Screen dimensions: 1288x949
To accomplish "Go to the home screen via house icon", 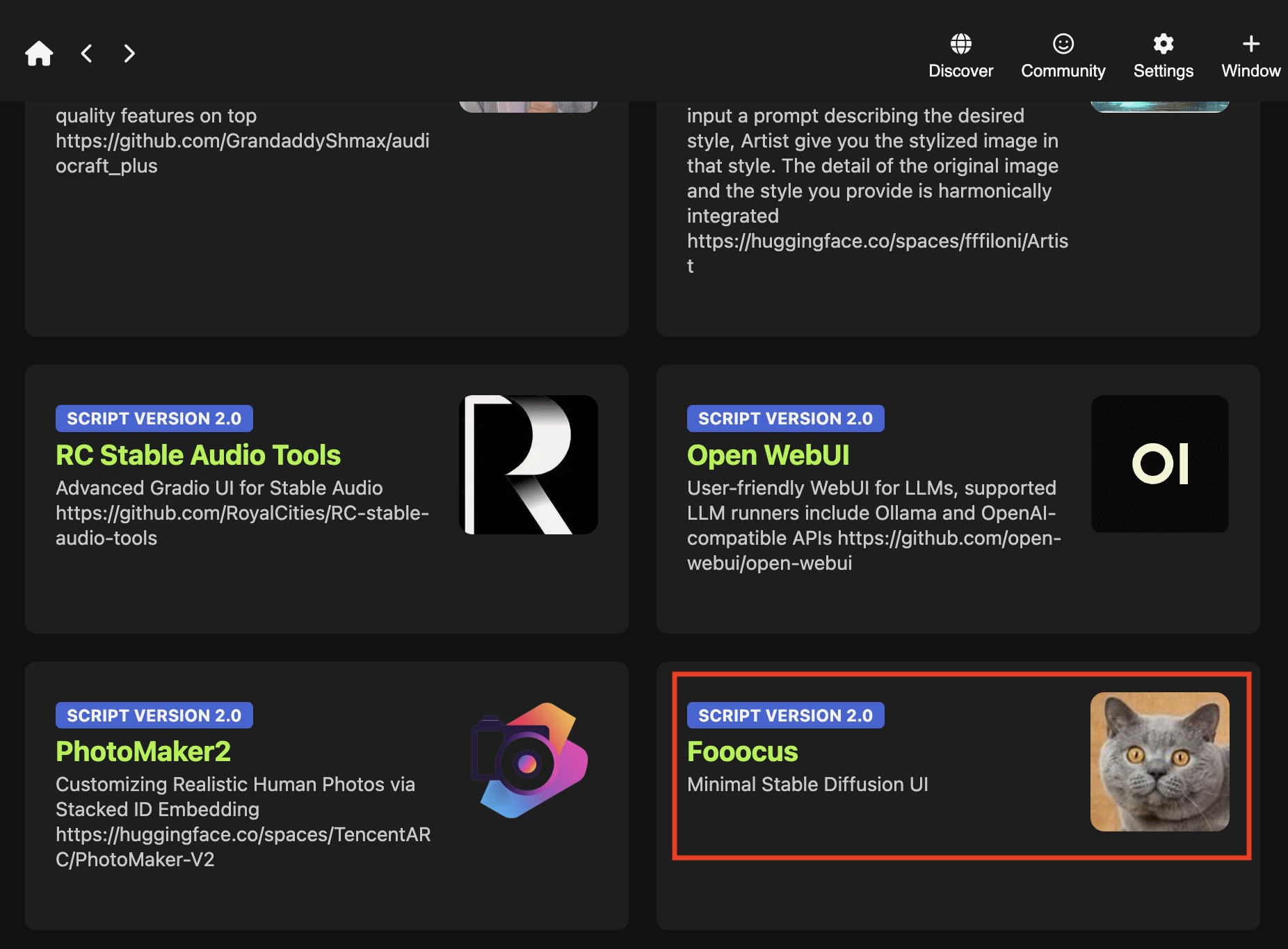I will (x=39, y=54).
